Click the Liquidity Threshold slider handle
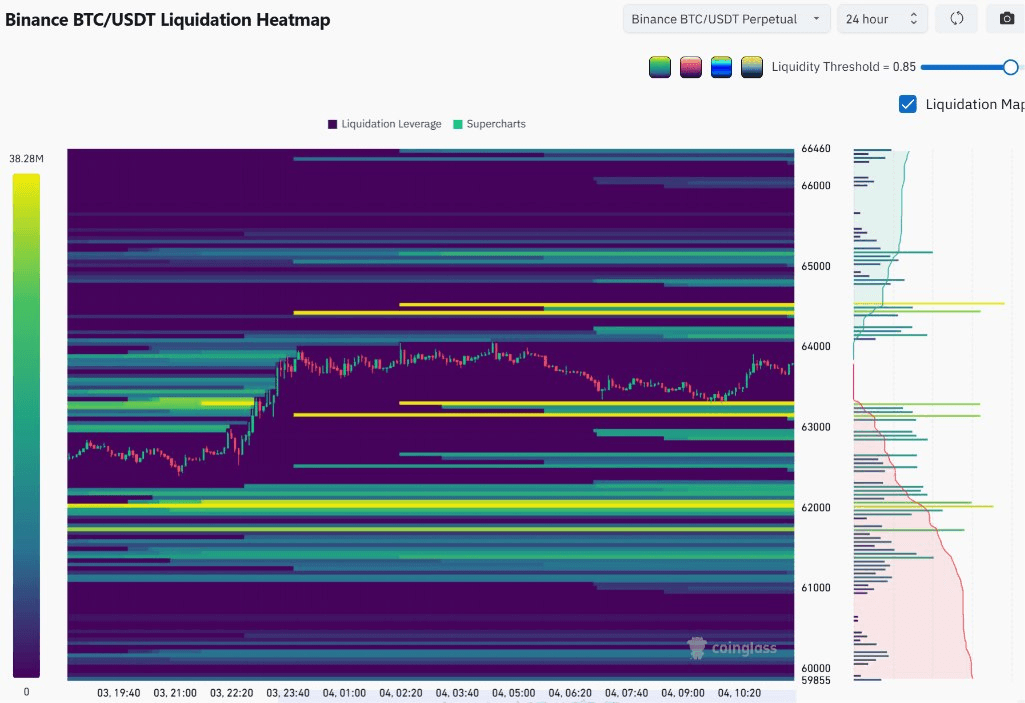 [1010, 67]
